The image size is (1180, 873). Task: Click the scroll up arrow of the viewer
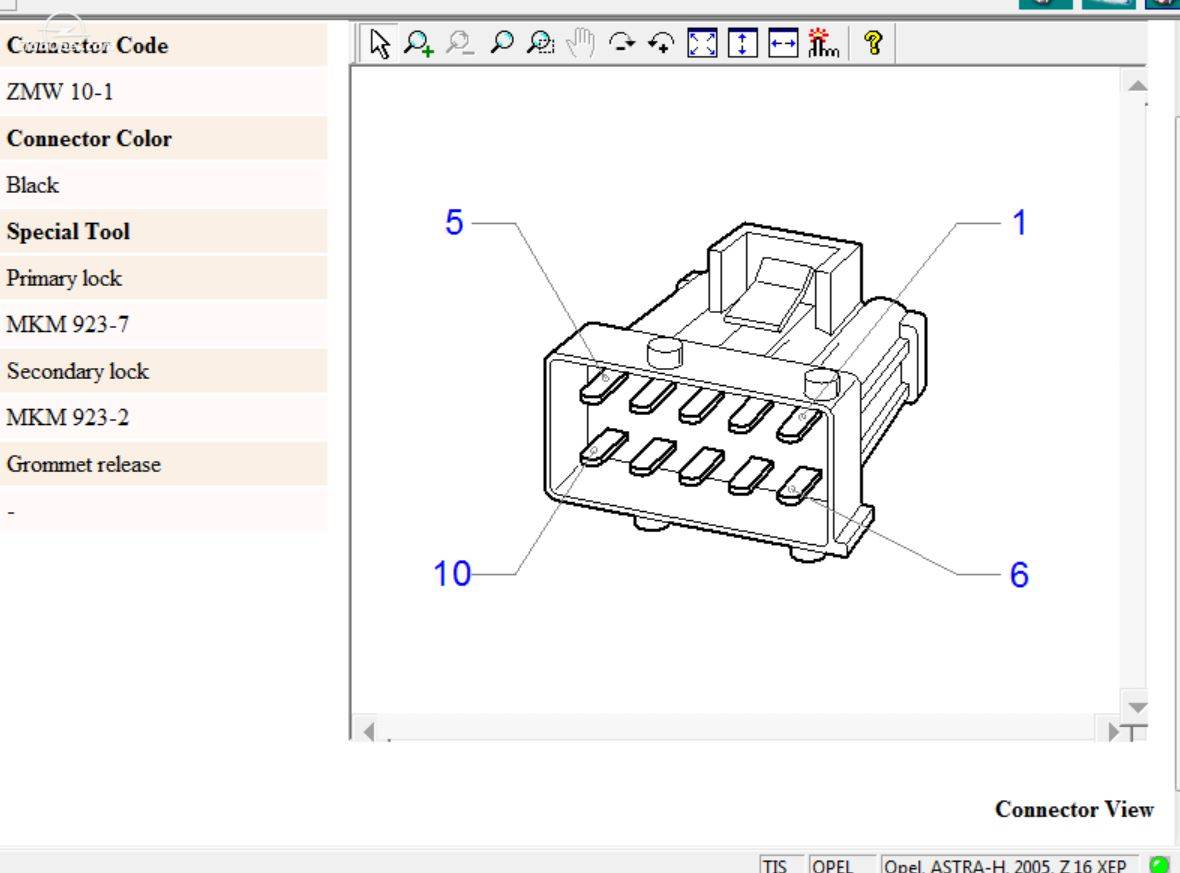pos(1137,85)
